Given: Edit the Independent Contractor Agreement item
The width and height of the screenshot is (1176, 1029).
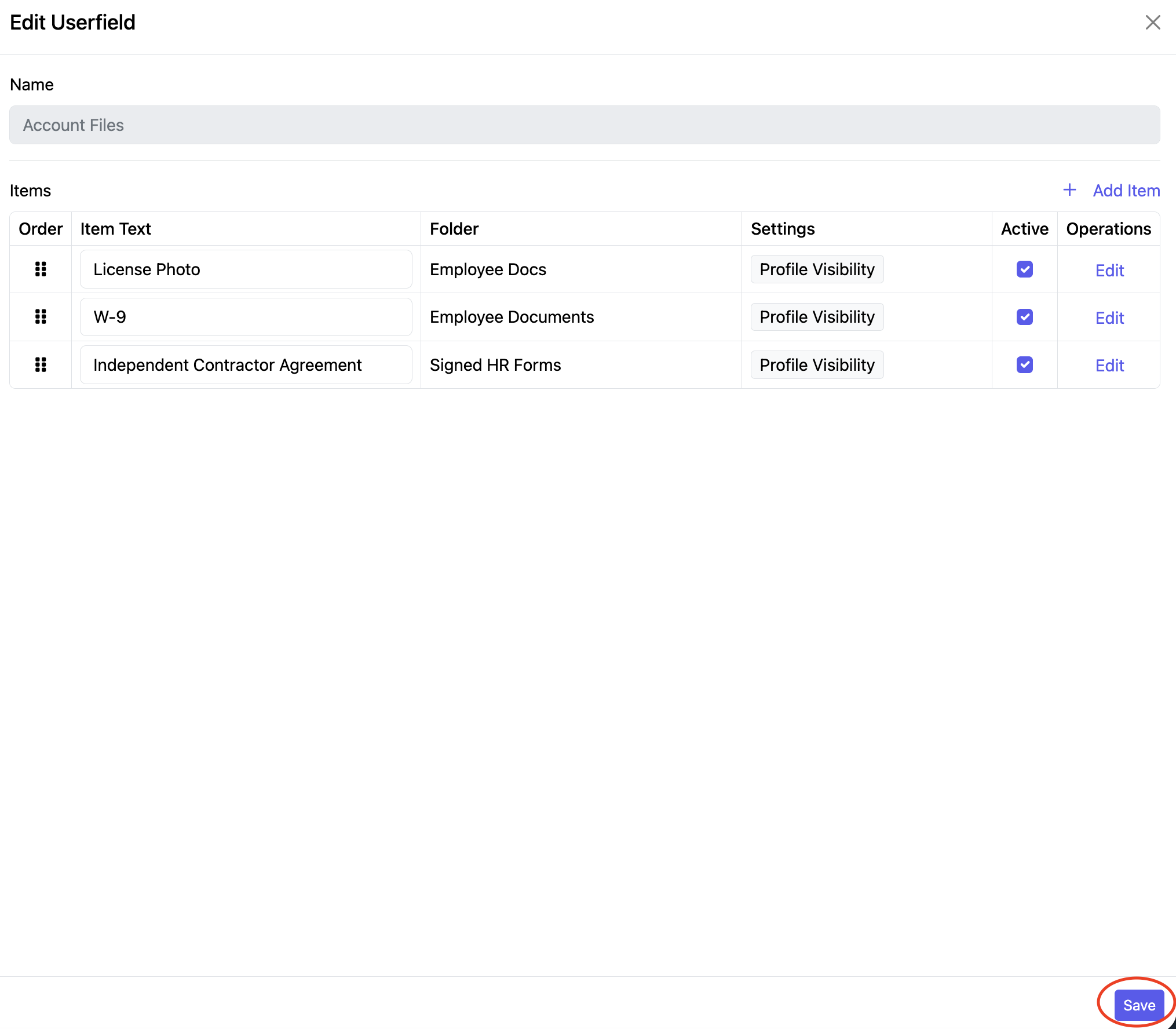Looking at the screenshot, I should tap(1109, 366).
